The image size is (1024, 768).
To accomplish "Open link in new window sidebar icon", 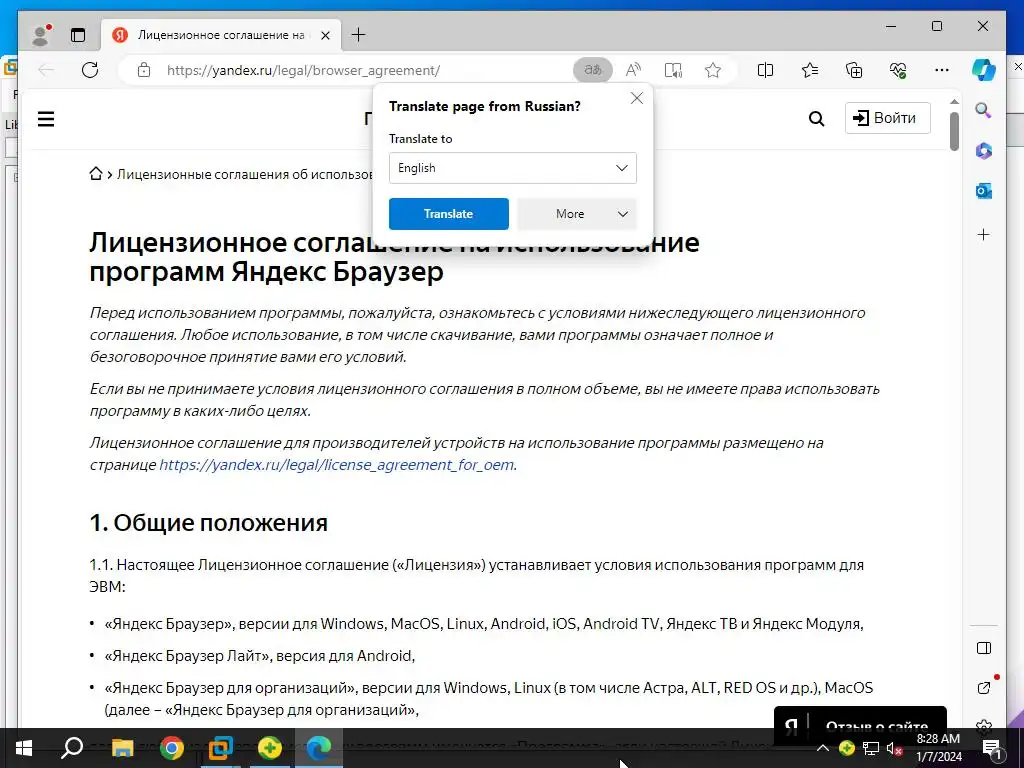I will pos(984,688).
